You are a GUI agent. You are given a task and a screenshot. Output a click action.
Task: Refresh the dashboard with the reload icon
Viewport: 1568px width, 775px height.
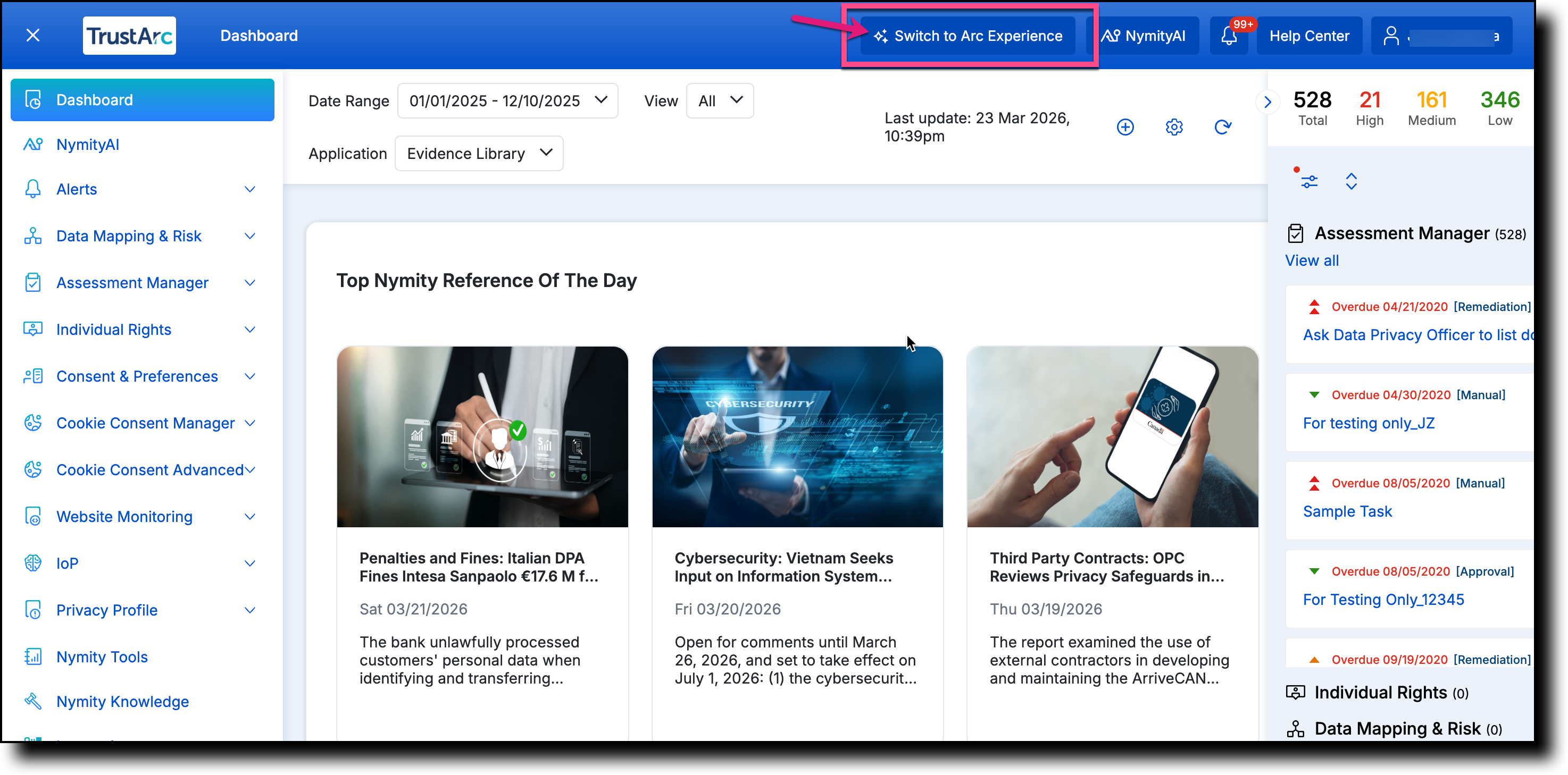(x=1223, y=127)
